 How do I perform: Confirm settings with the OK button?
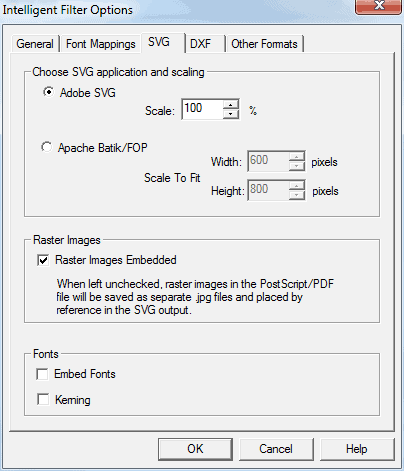(195, 449)
